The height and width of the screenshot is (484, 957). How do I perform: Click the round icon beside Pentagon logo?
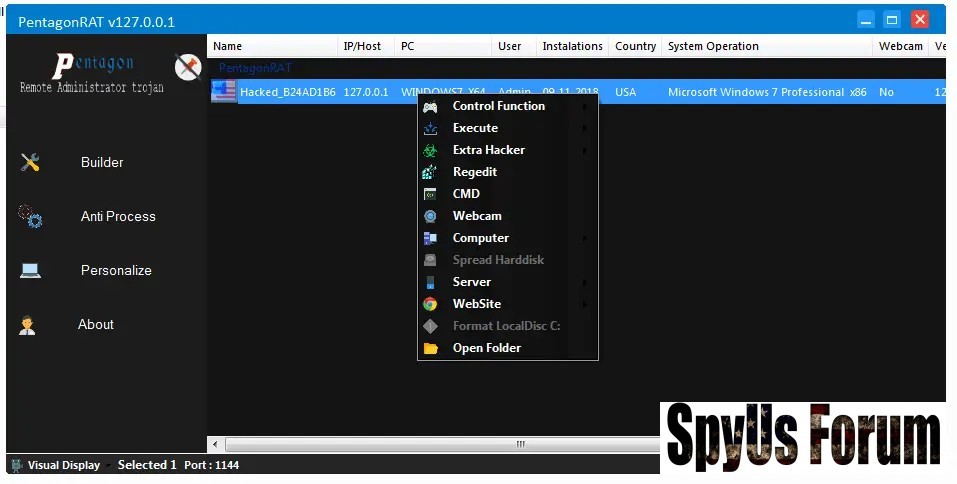click(x=188, y=67)
